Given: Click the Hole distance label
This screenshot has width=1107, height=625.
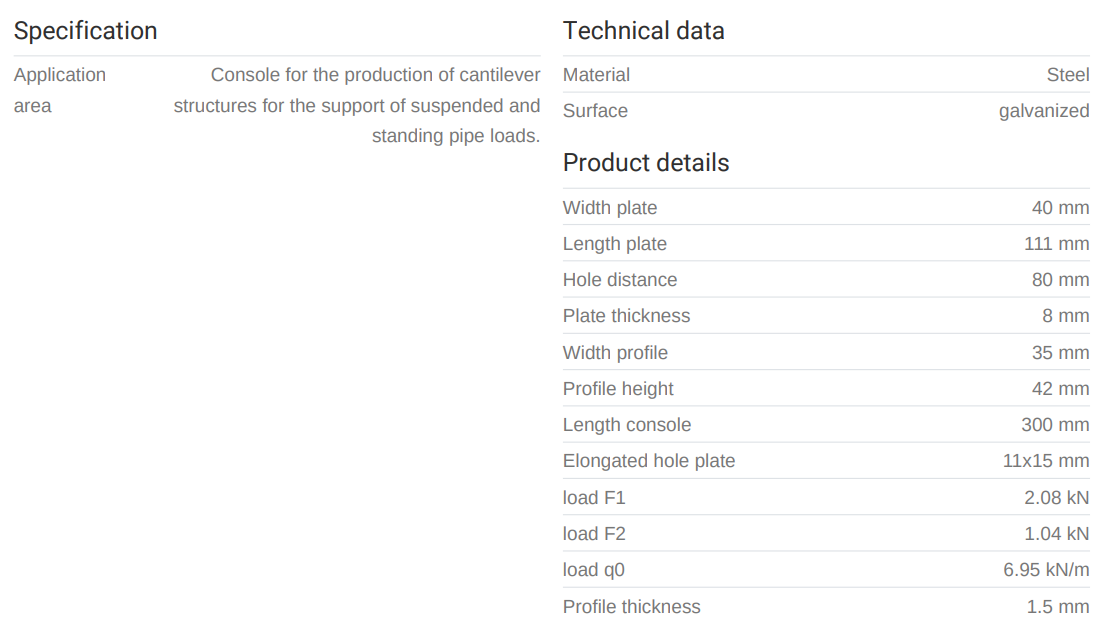Looking at the screenshot, I should (620, 280).
